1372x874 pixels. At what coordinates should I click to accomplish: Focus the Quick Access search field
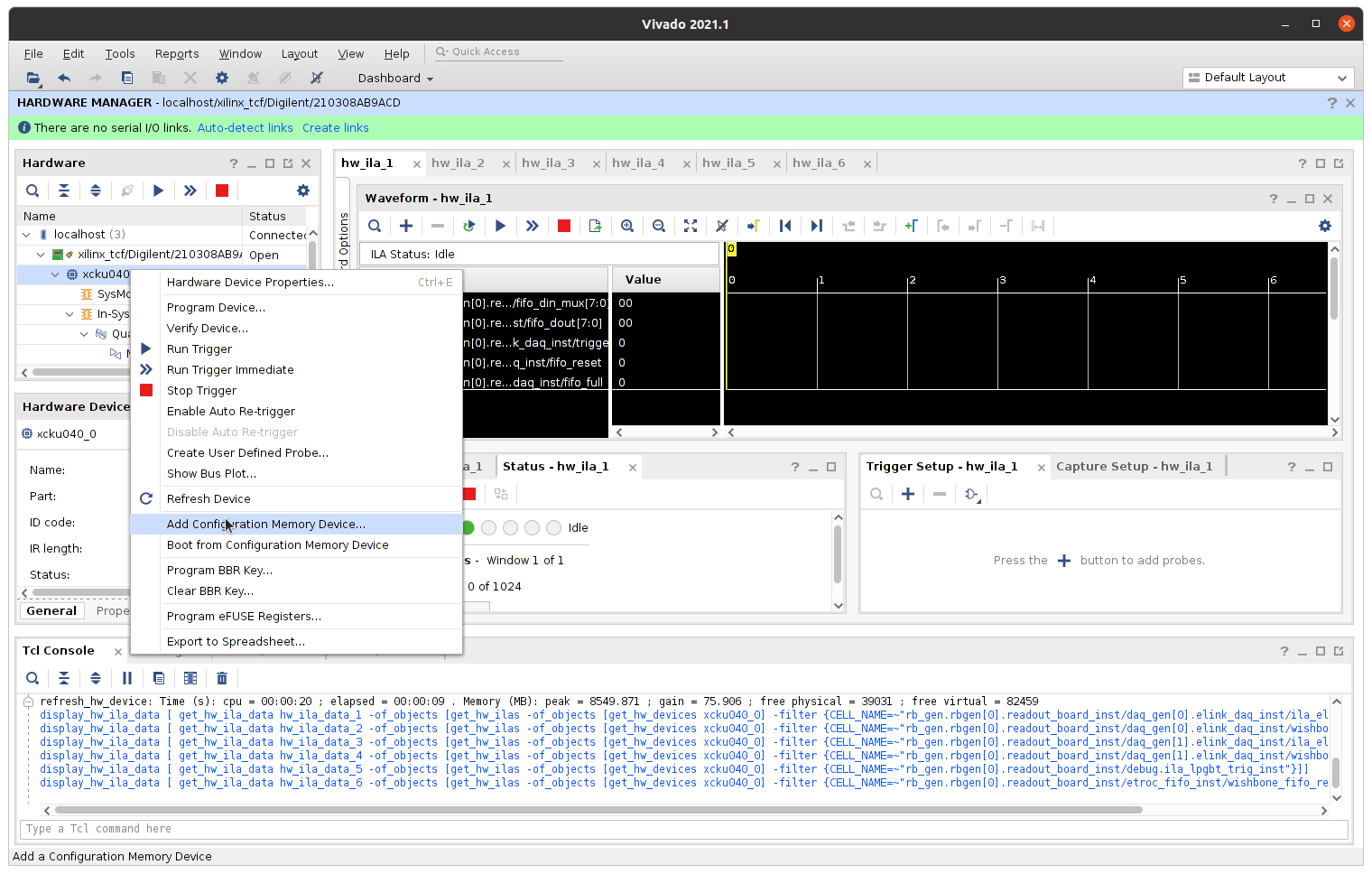pos(496,52)
